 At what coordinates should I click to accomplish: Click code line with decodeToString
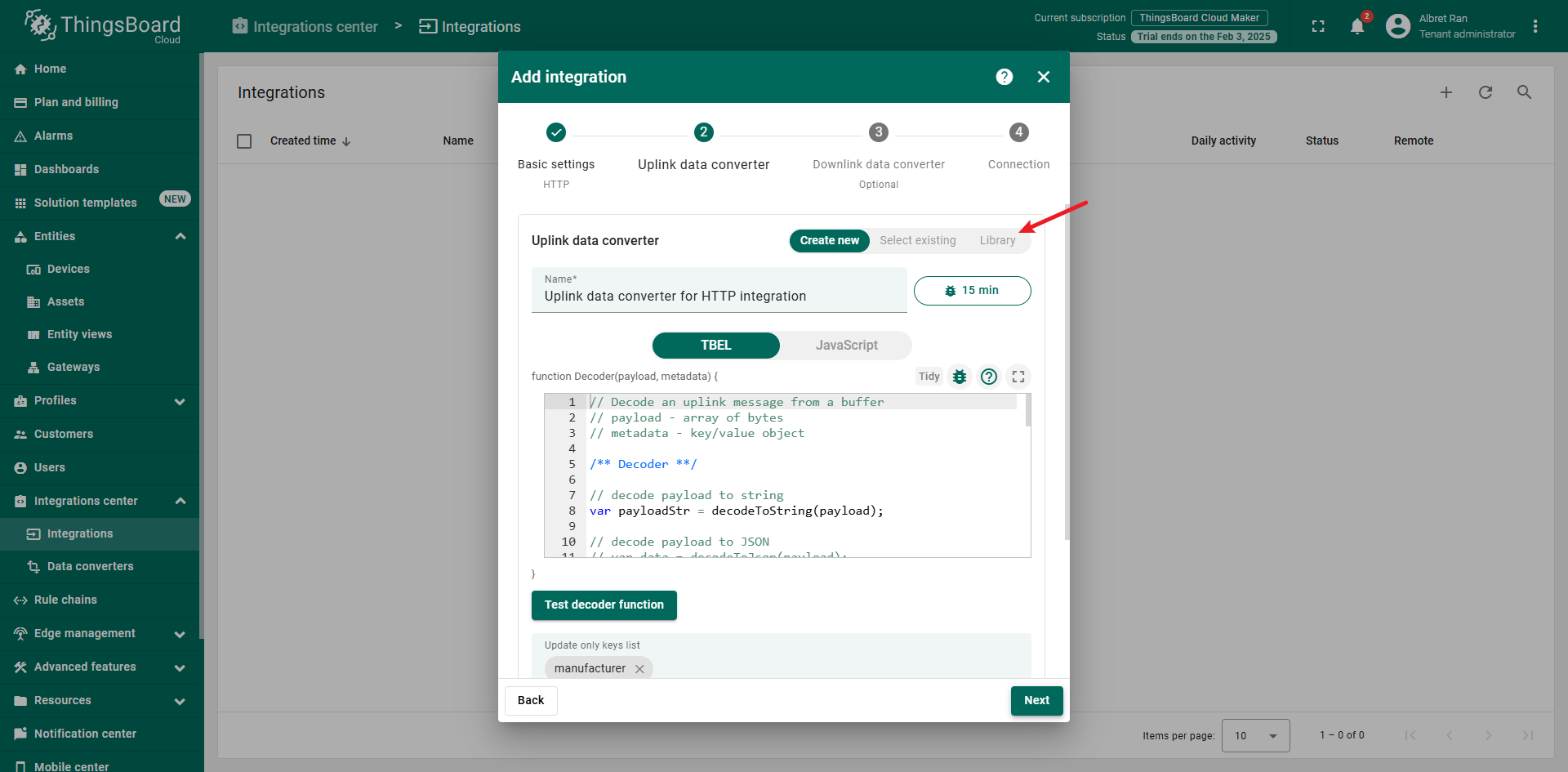[x=737, y=511]
